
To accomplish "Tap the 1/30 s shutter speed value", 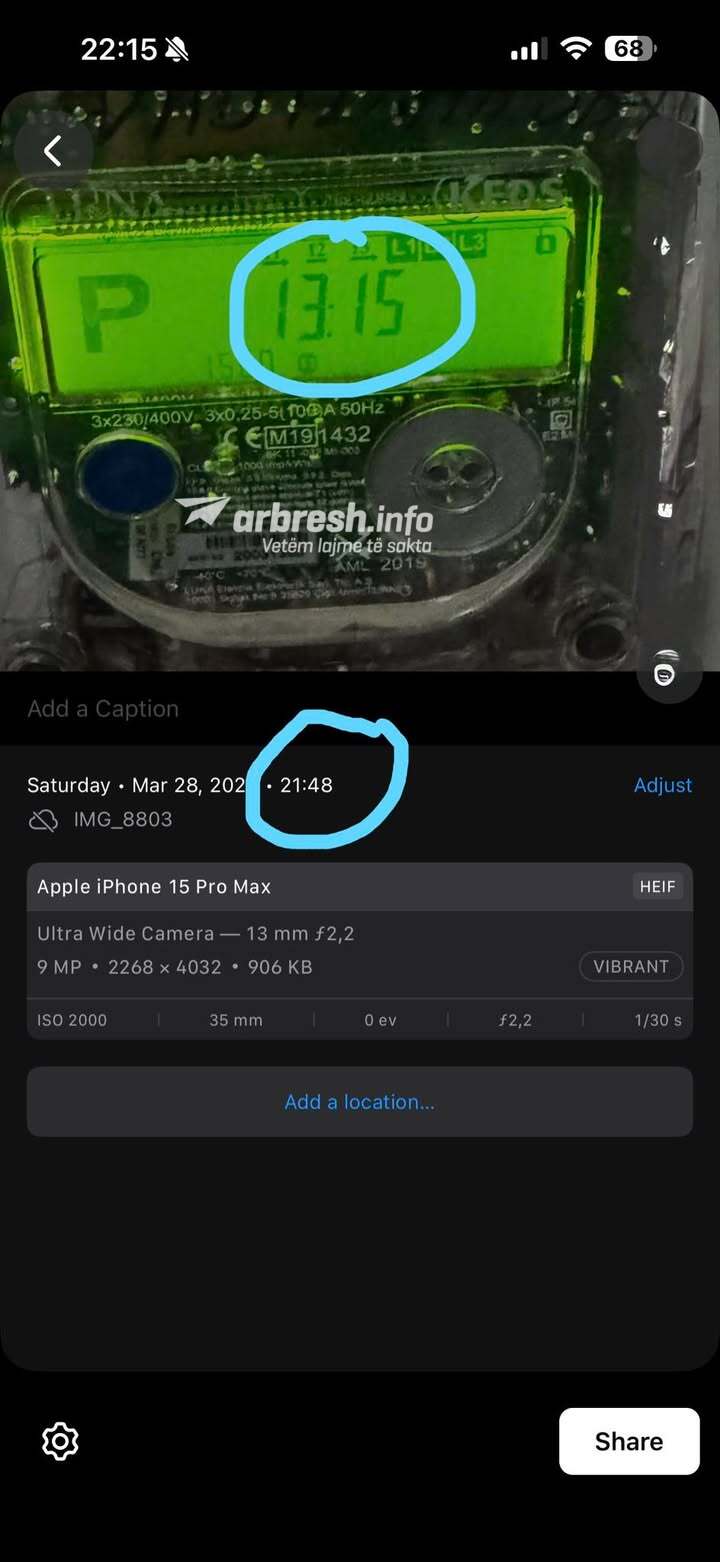I will click(658, 1021).
